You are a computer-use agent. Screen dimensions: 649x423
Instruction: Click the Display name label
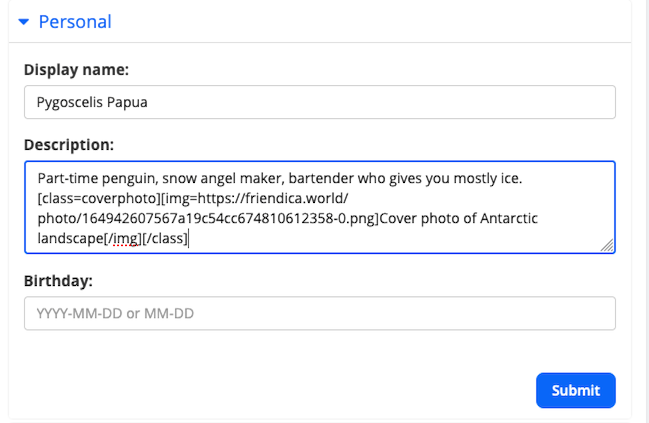(x=76, y=70)
